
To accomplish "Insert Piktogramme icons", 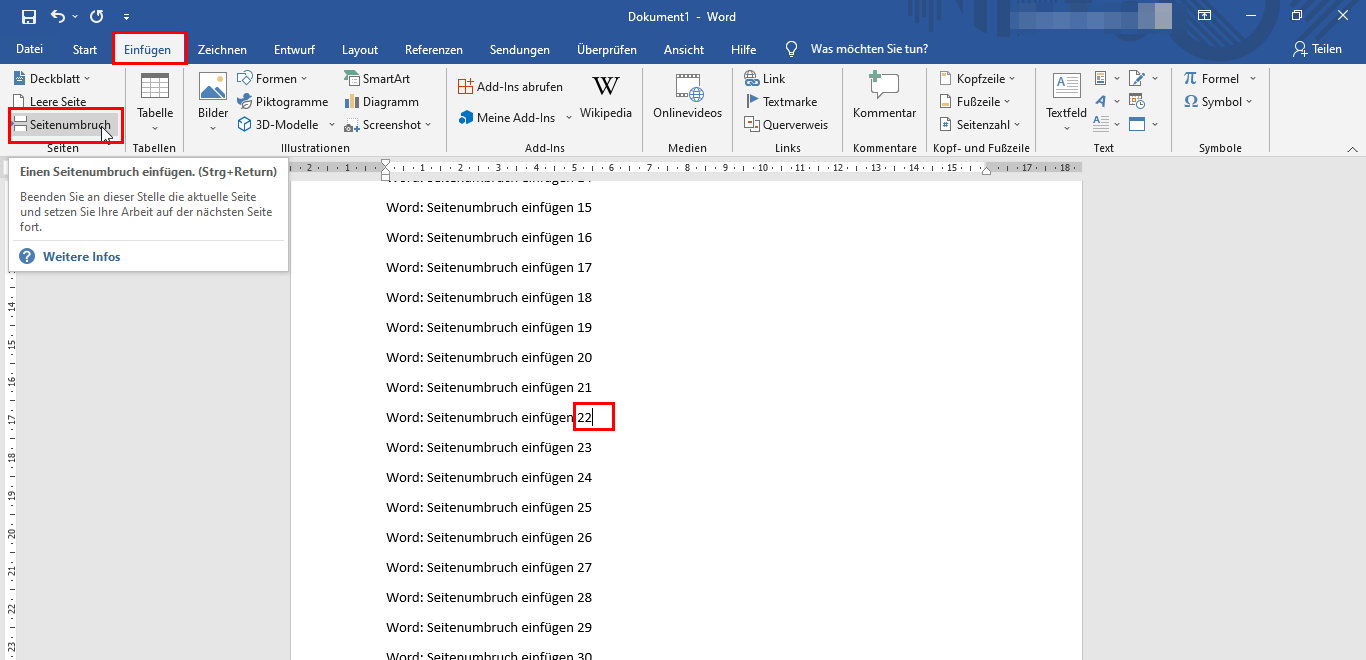I will coord(284,101).
